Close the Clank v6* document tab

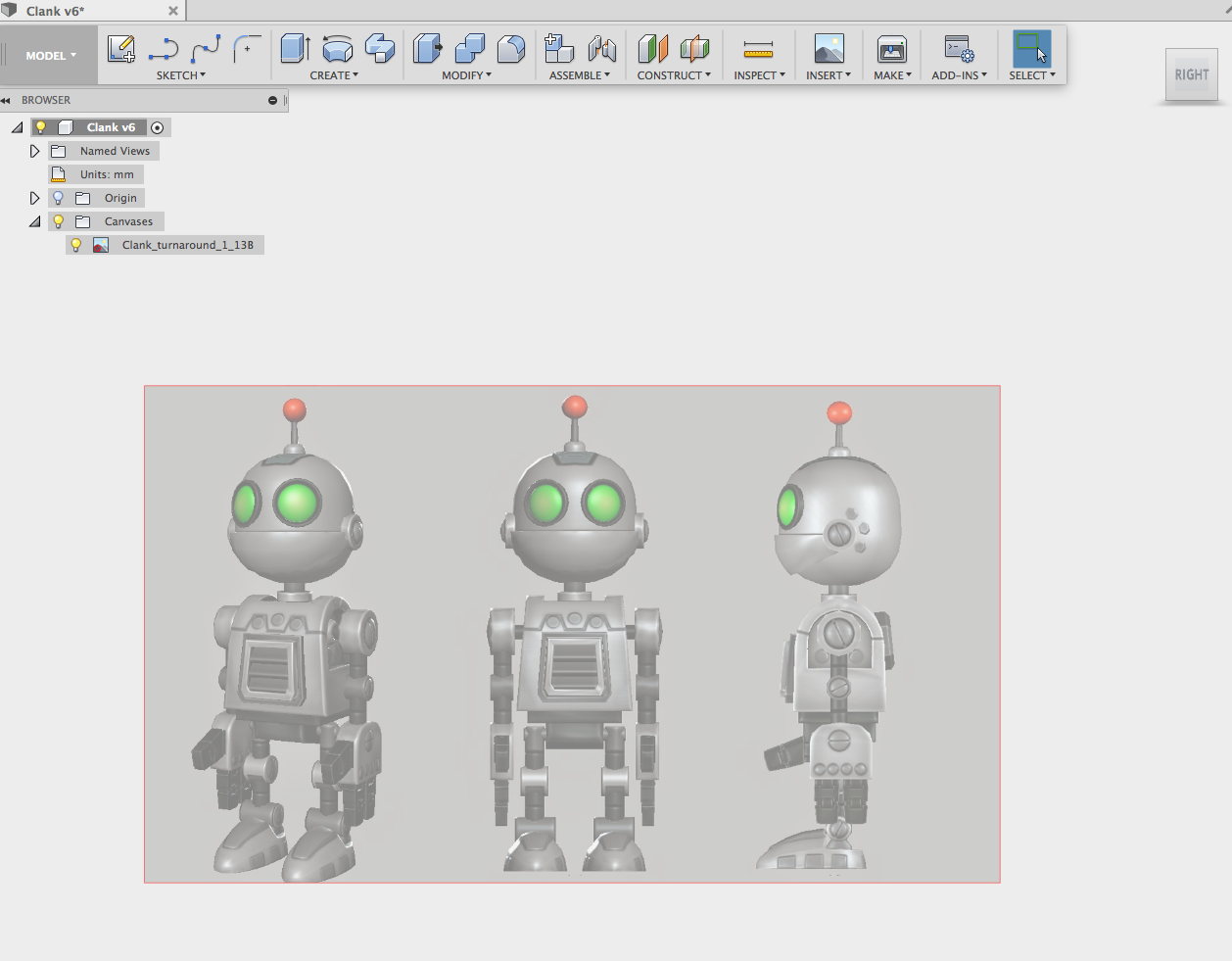173,11
